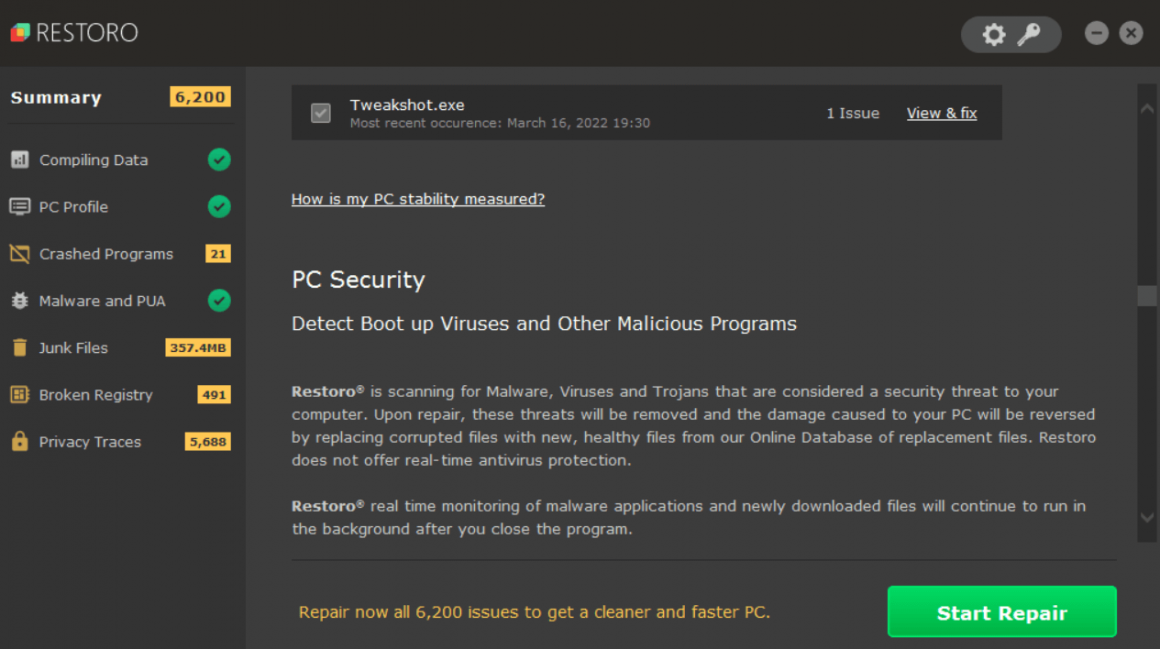Select Junk Files in the sidebar

point(73,348)
